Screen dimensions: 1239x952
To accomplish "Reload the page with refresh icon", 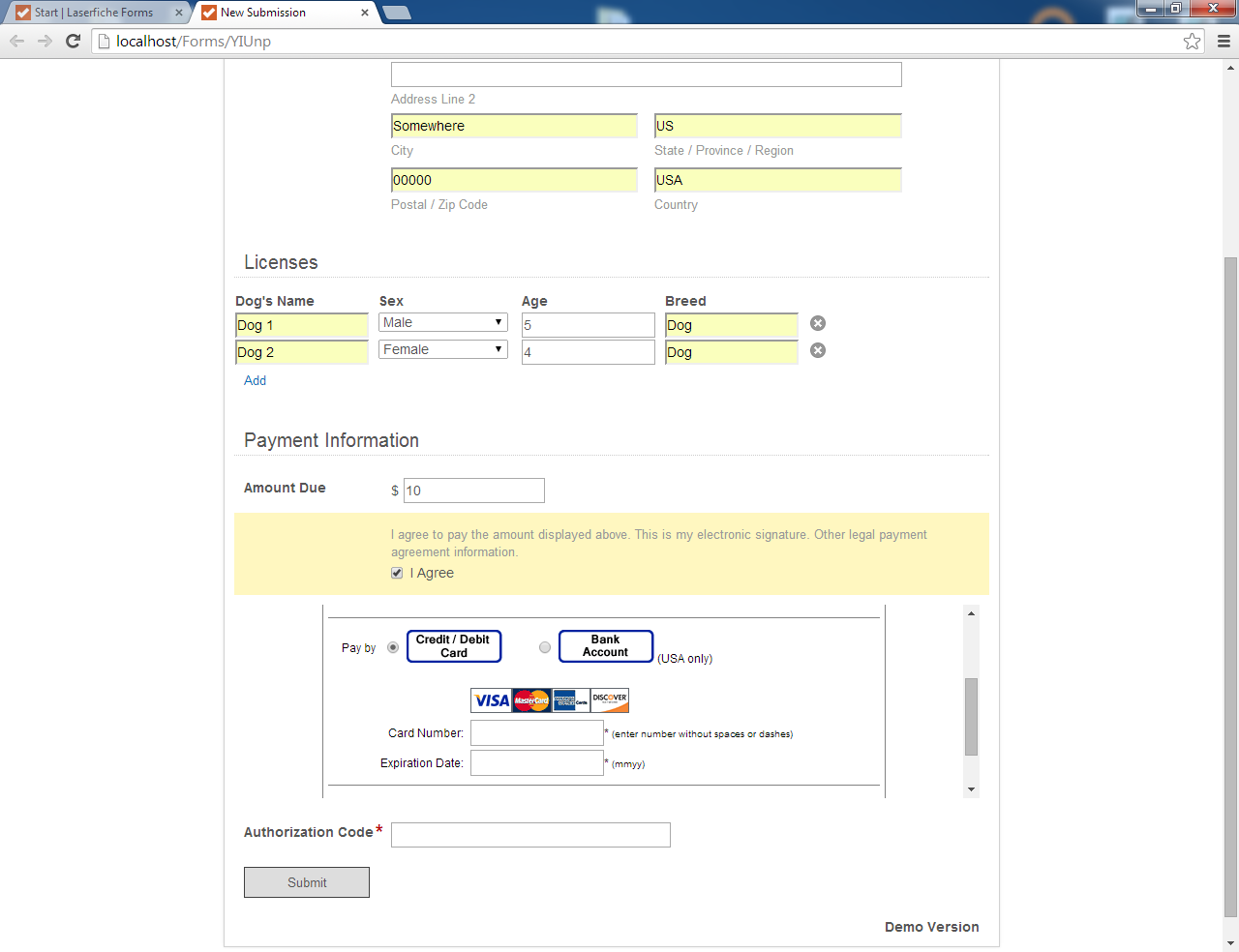I will click(73, 41).
